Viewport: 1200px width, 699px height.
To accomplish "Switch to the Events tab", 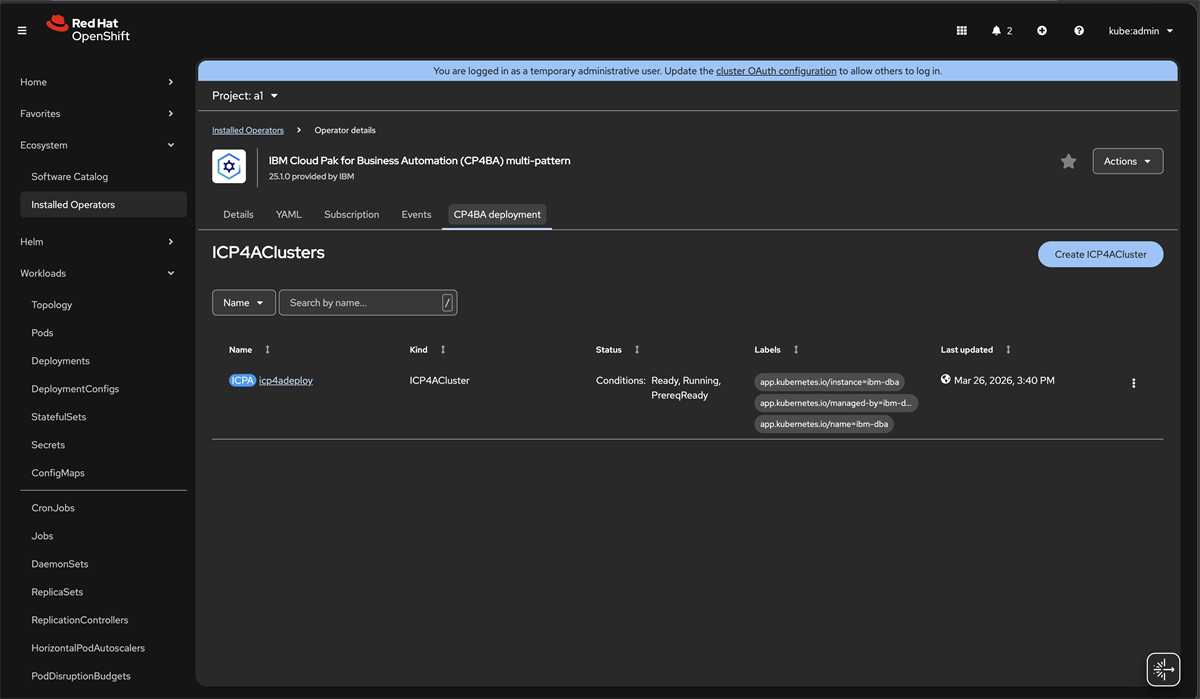I will point(416,215).
